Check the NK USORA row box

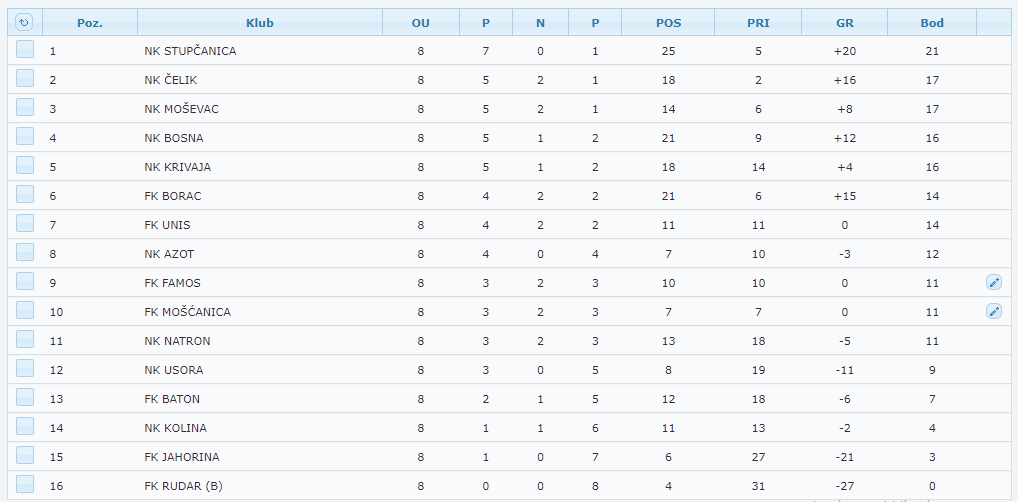(x=25, y=369)
